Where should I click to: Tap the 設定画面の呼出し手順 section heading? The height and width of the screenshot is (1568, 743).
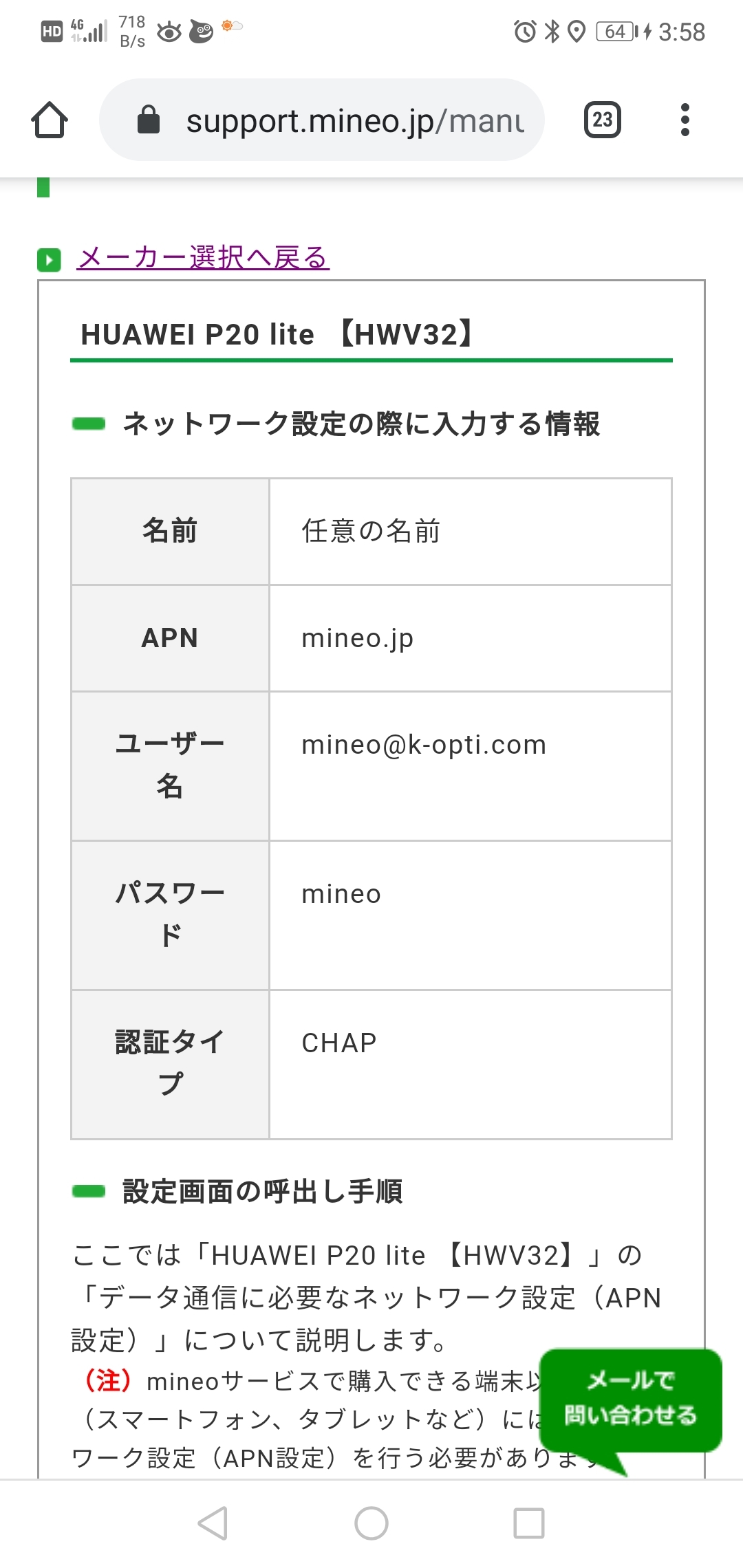262,1191
